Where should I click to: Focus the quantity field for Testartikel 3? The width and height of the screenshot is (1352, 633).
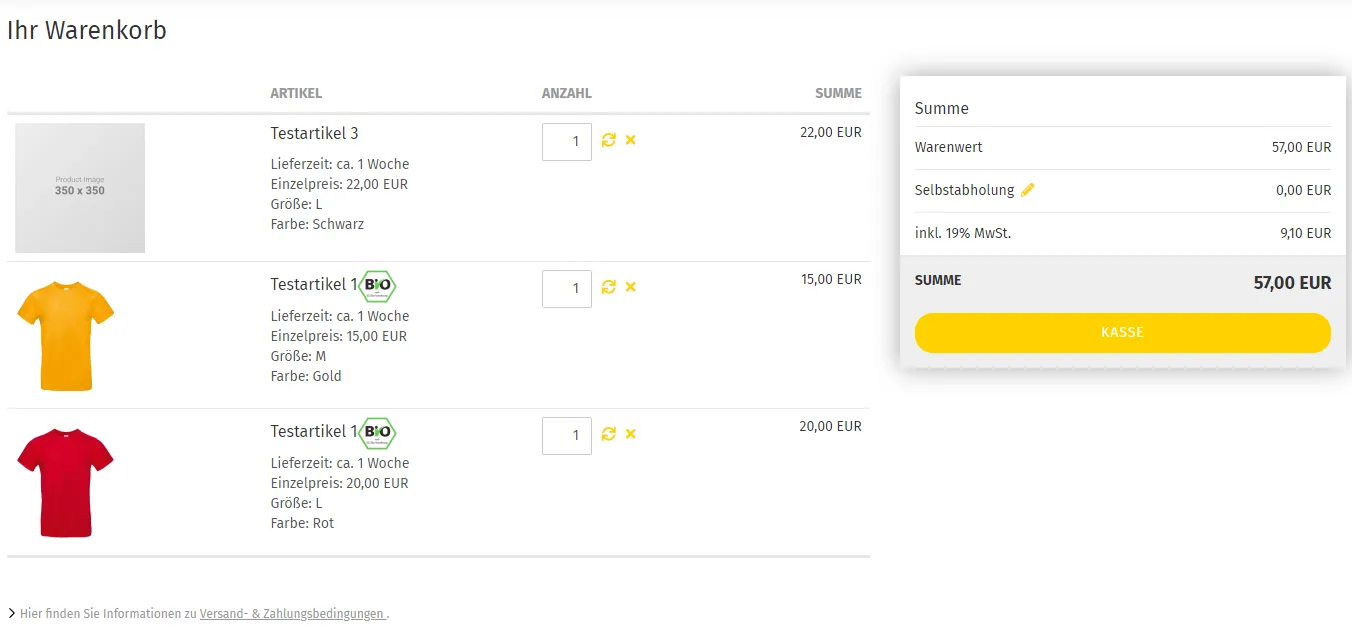point(567,142)
